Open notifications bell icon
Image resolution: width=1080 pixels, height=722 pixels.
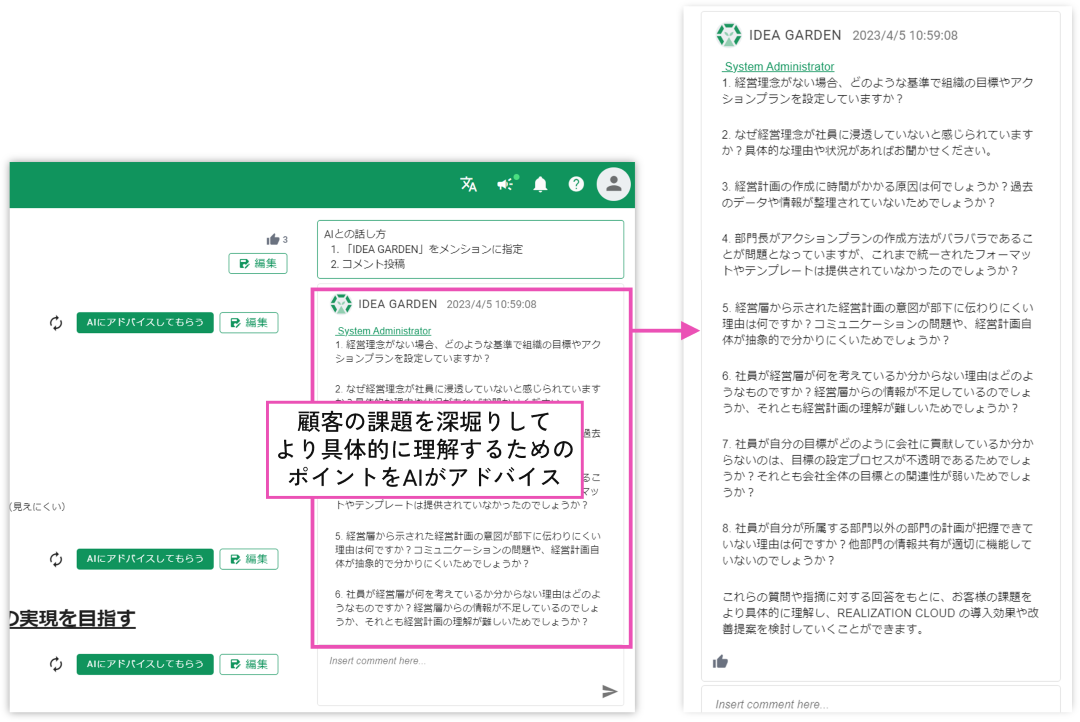tap(541, 184)
